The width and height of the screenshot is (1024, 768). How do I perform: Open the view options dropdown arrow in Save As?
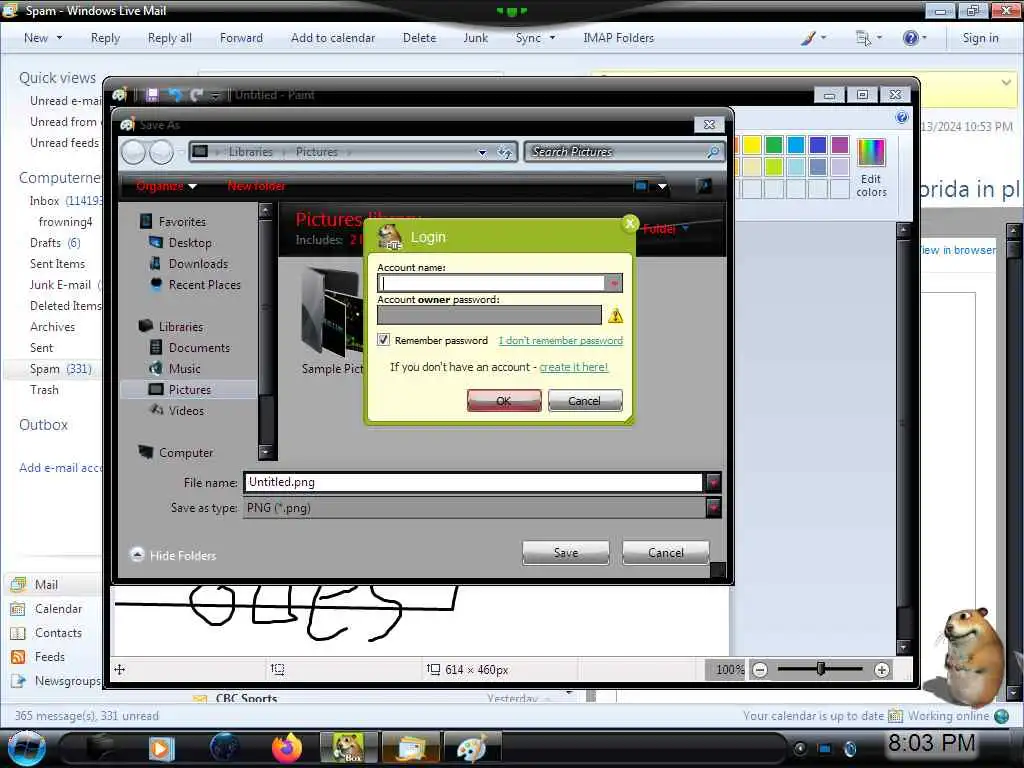point(662,186)
